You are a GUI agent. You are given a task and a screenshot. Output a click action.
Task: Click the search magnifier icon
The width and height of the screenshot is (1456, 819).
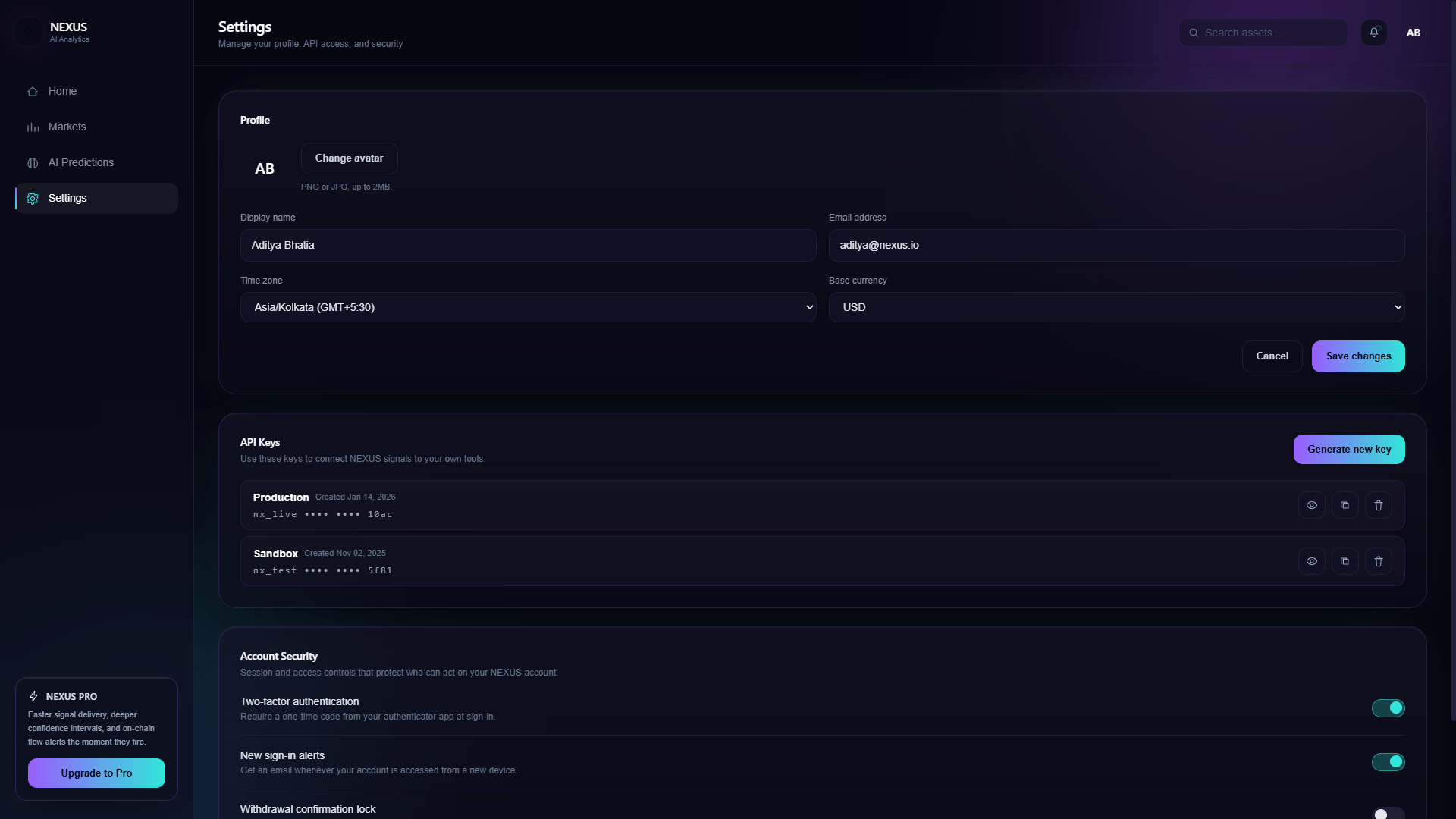(x=1194, y=33)
